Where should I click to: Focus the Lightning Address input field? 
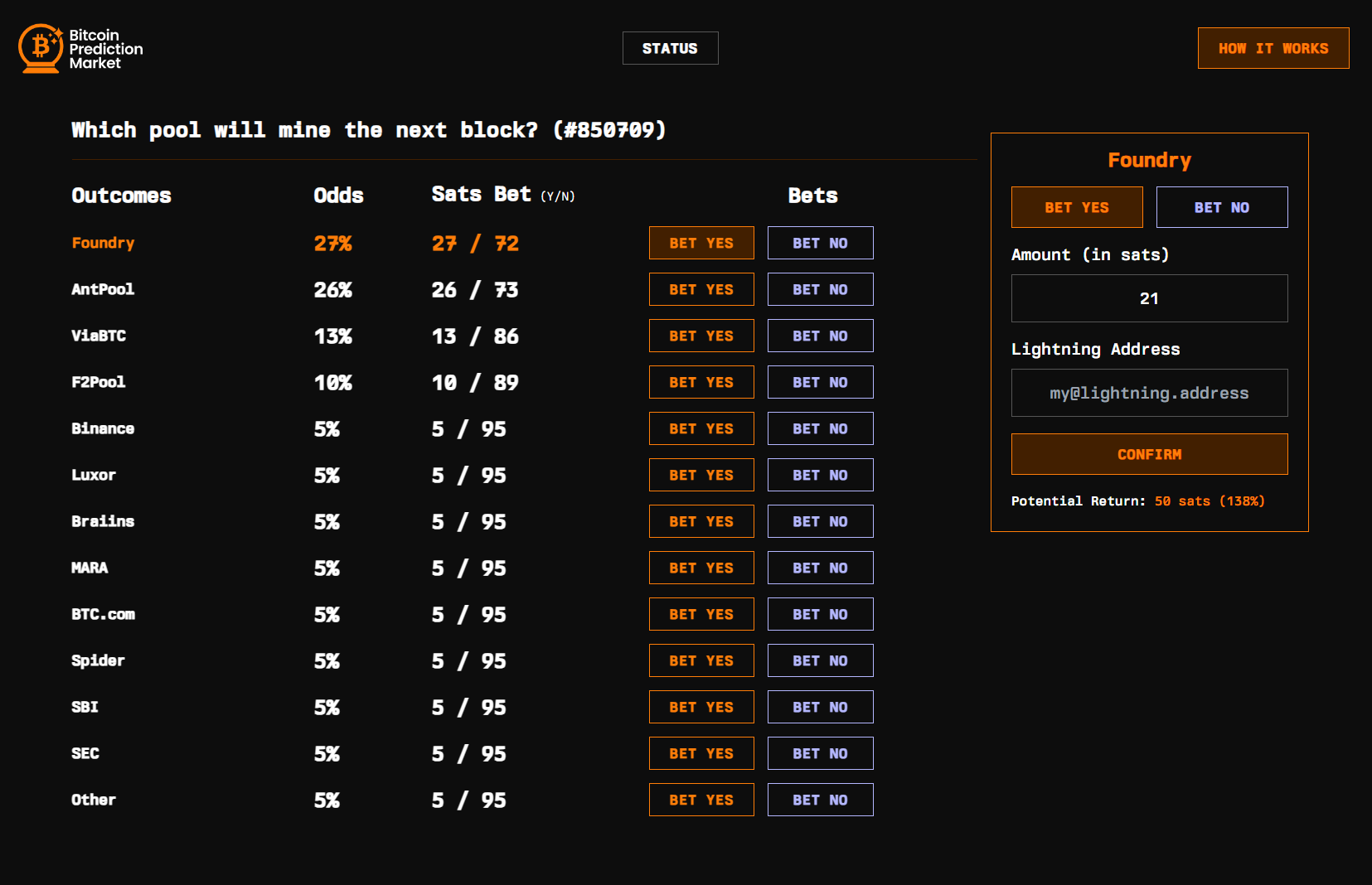pyautogui.click(x=1149, y=393)
